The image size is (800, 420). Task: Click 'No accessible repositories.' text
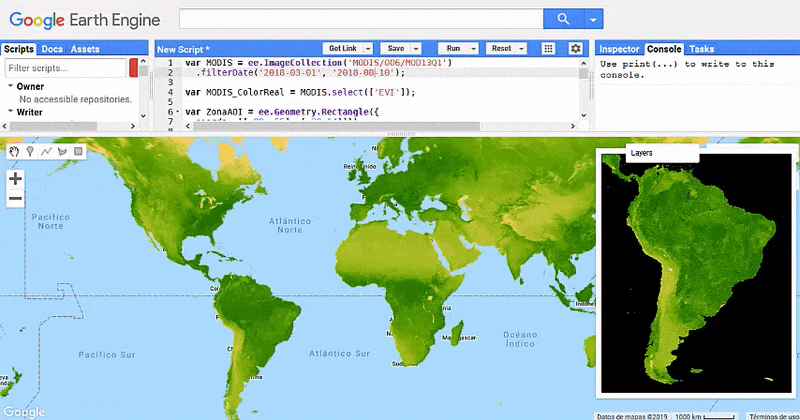click(76, 99)
